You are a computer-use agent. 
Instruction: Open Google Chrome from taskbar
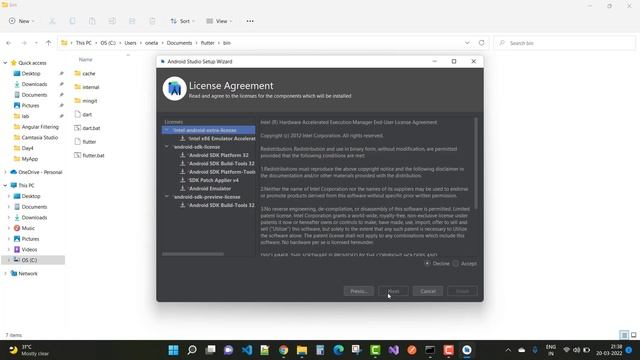[x=283, y=350]
